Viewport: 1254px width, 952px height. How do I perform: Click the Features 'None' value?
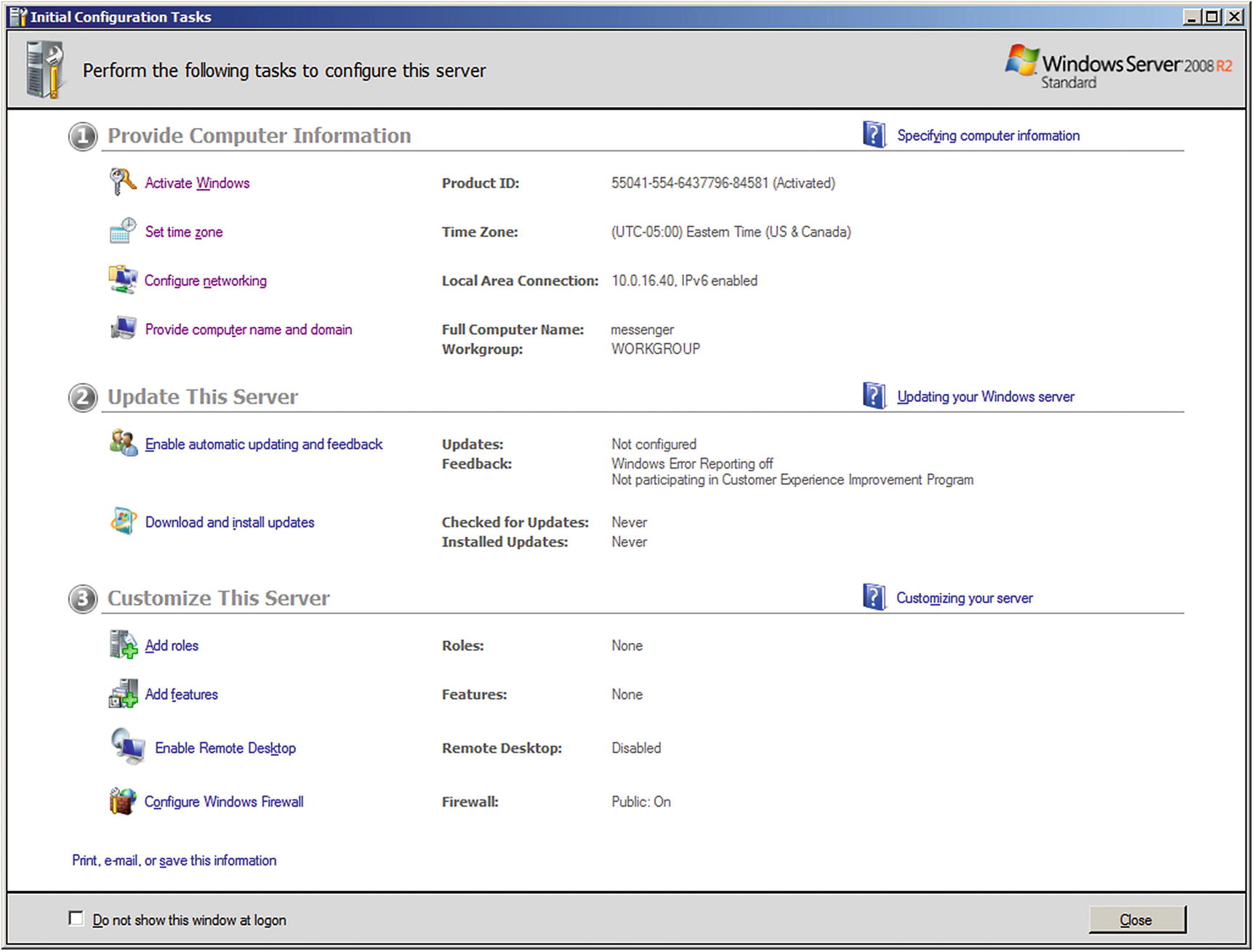pos(627,694)
